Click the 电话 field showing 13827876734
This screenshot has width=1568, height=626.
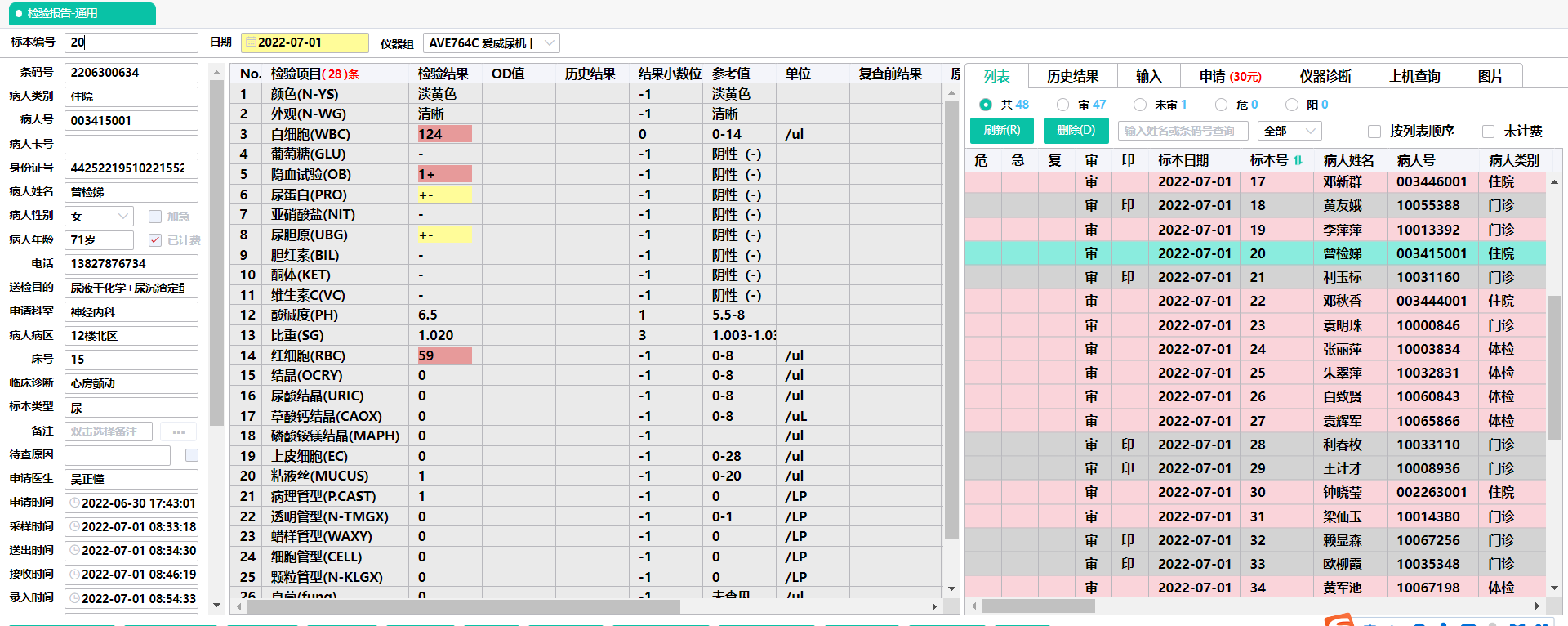tap(131, 264)
